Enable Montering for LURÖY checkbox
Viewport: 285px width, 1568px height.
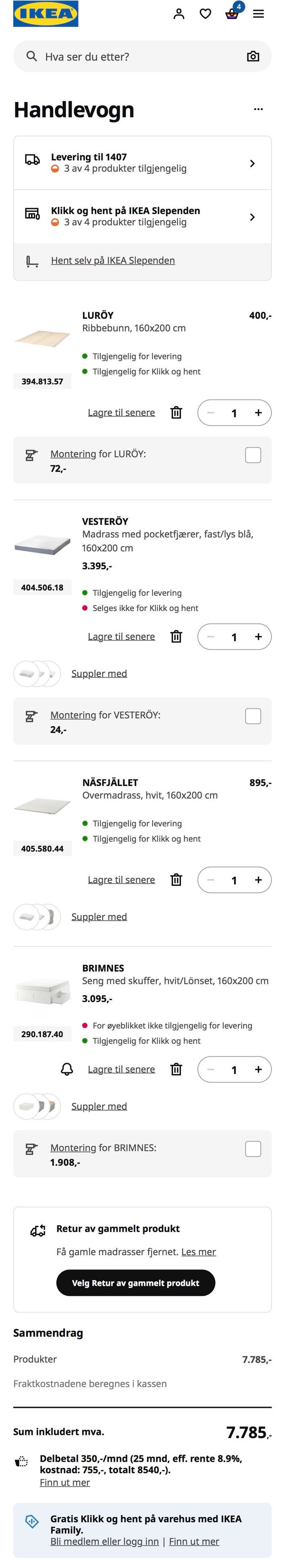coord(253,455)
